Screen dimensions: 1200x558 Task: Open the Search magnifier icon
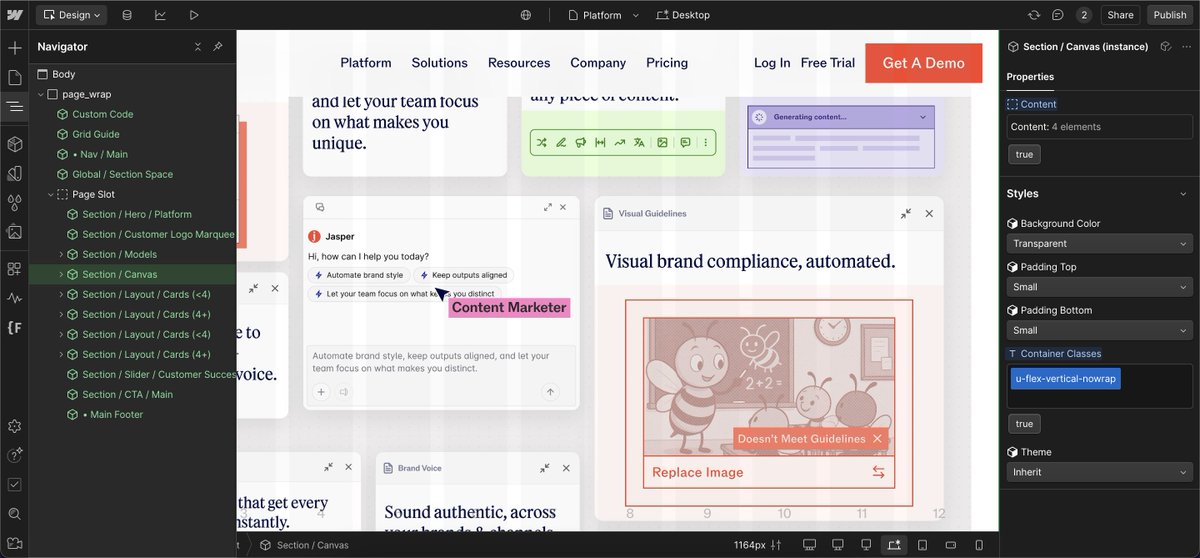[x=14, y=513]
